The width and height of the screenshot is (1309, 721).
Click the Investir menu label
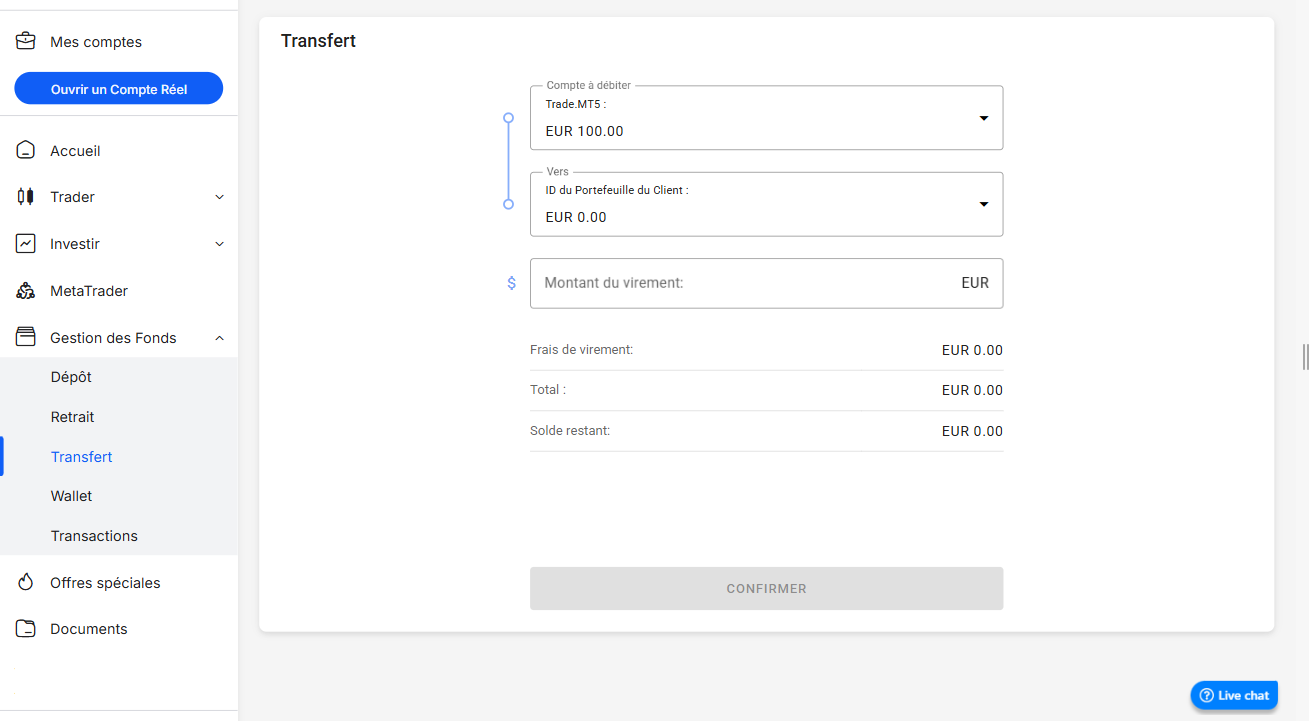[x=75, y=244]
